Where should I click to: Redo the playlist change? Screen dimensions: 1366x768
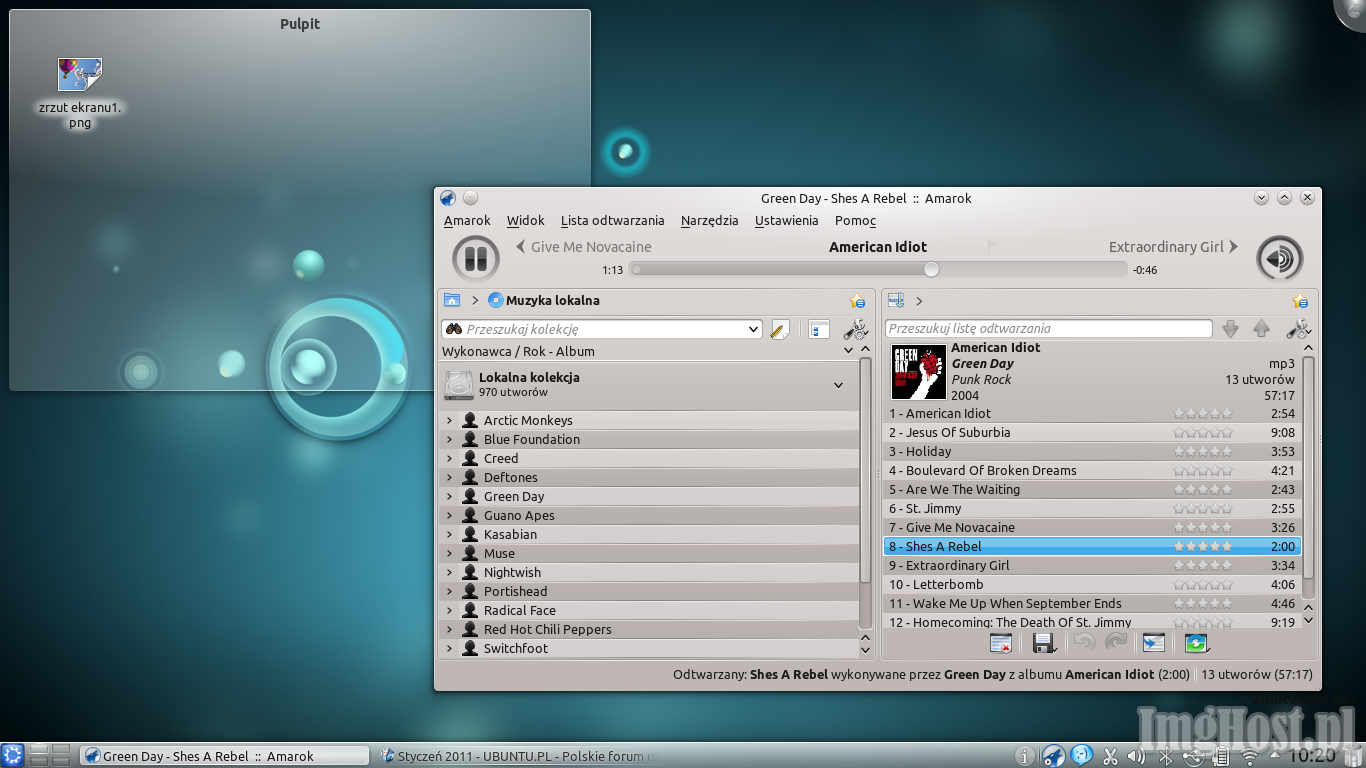pos(1116,643)
